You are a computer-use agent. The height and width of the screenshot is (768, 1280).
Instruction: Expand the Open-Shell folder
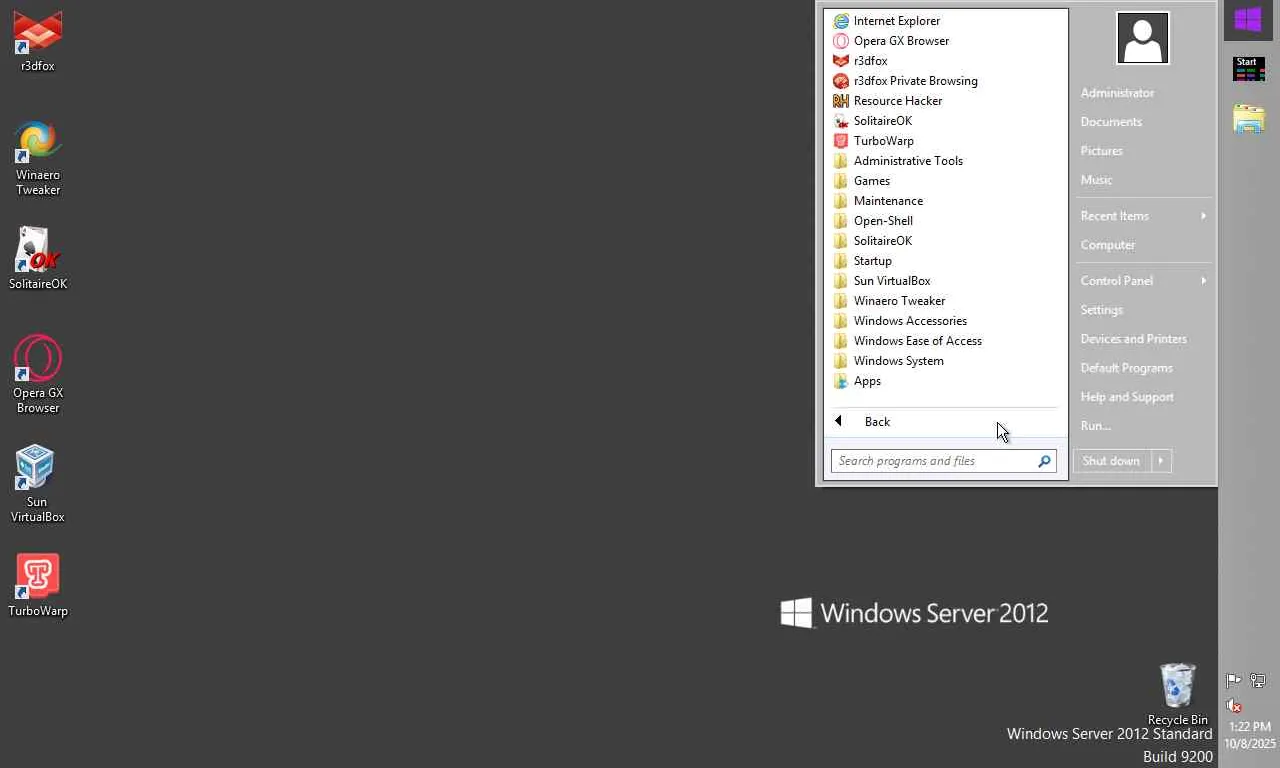pos(945,221)
